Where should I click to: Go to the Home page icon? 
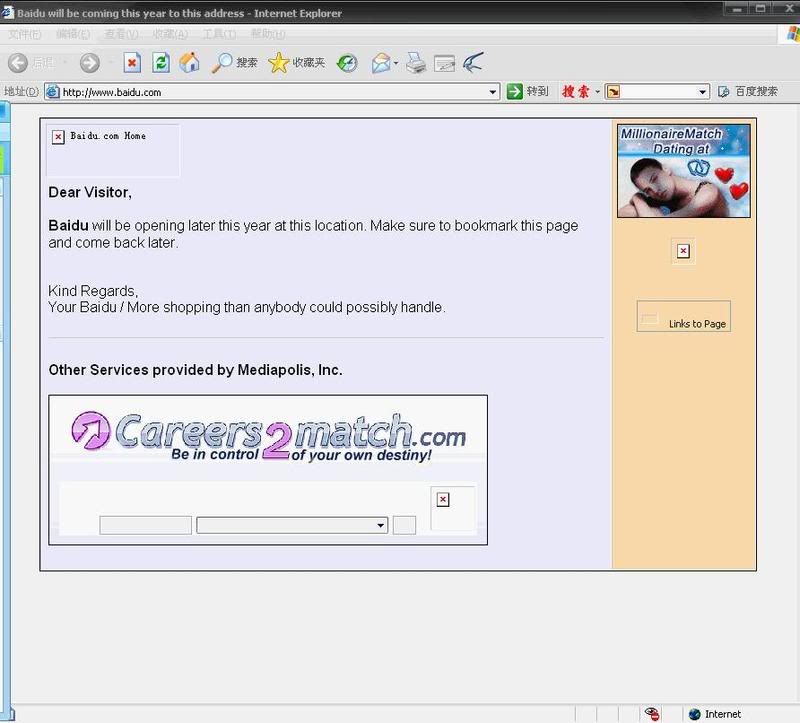pos(189,63)
